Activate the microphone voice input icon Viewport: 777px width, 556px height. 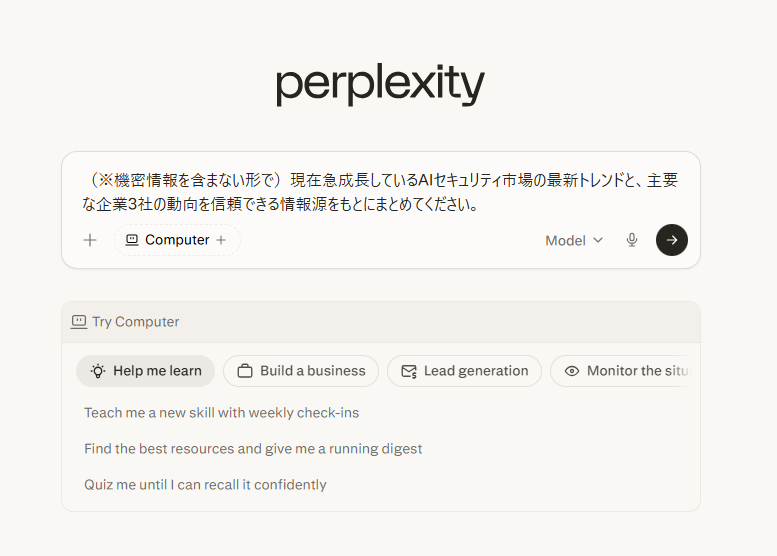(631, 240)
